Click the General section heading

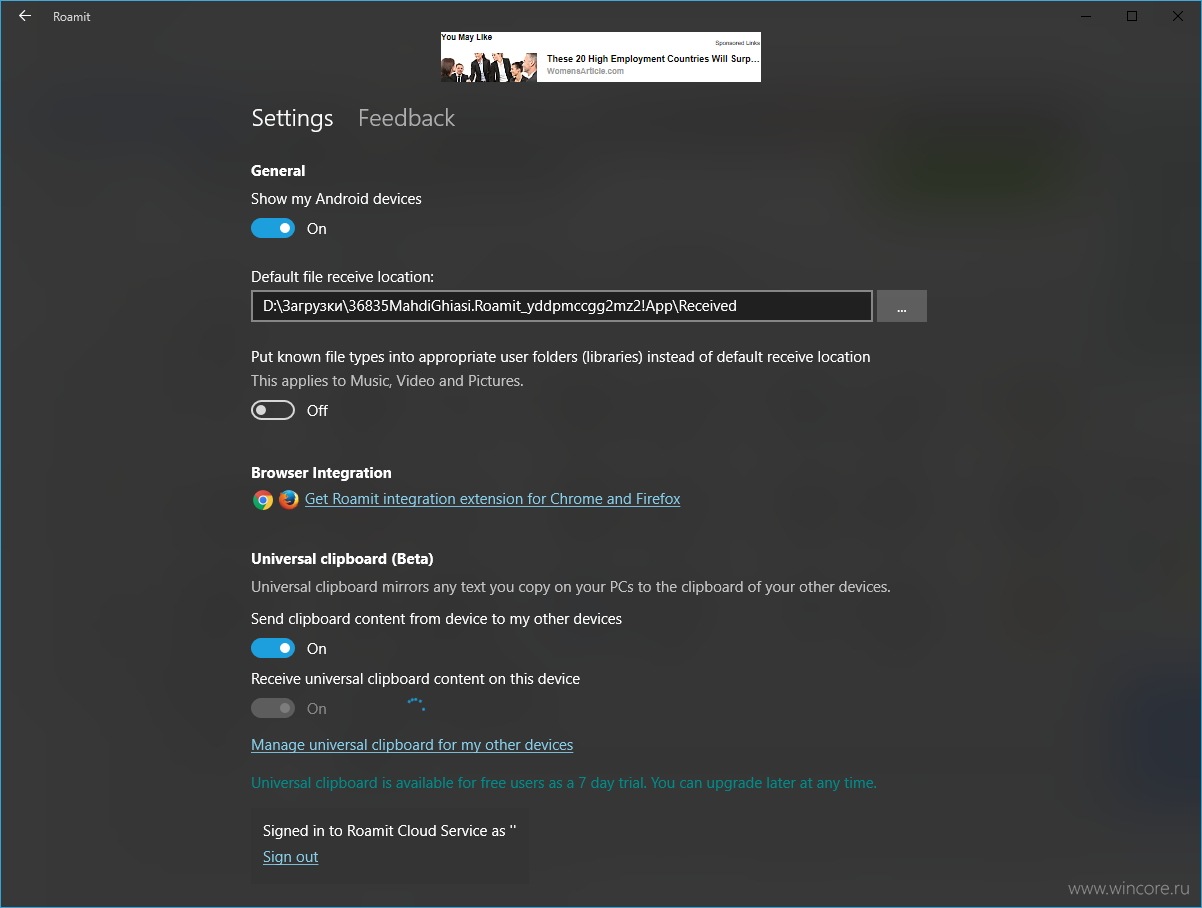[x=278, y=171]
